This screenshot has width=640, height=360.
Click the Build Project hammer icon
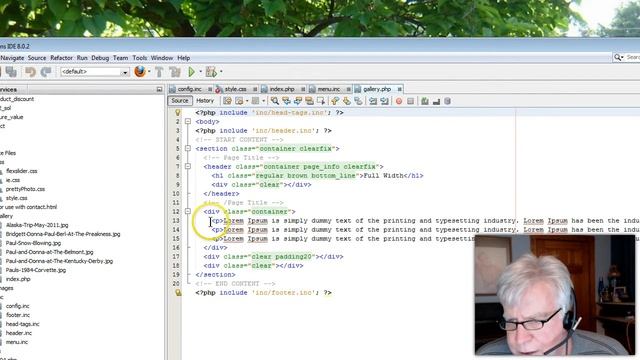[x=159, y=72]
